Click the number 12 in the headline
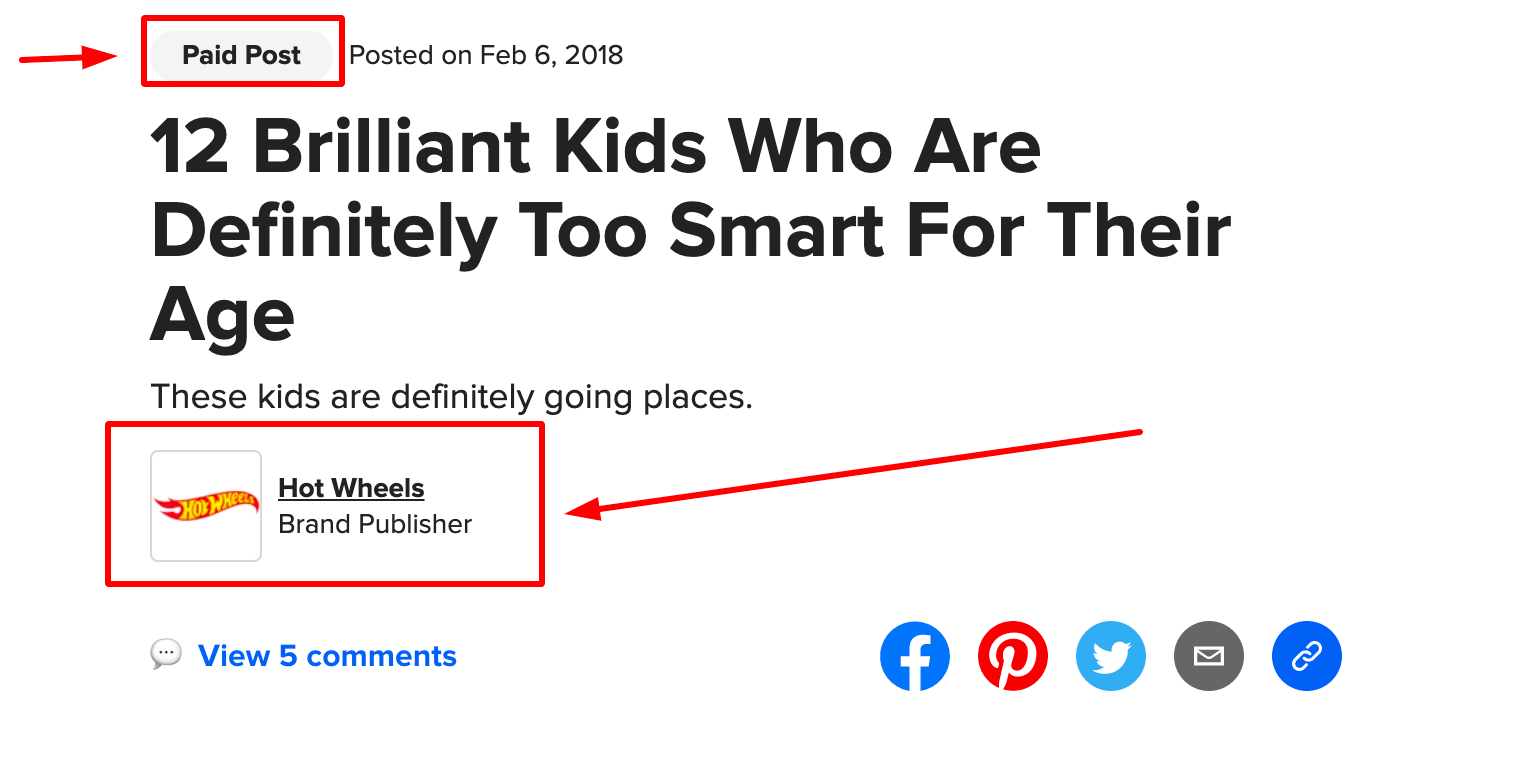 193,147
